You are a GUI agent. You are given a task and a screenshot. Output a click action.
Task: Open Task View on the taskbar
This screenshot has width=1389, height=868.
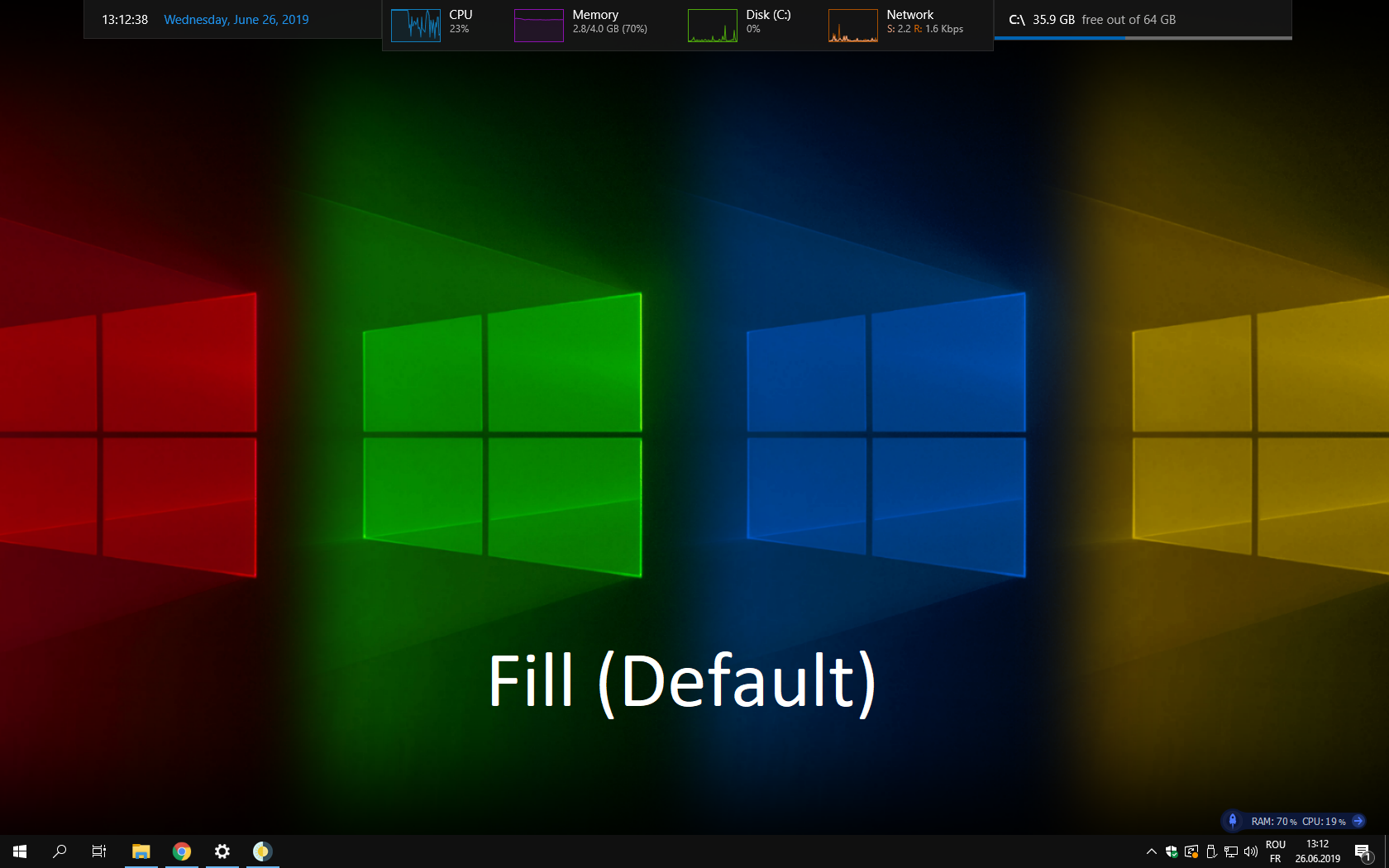point(98,851)
